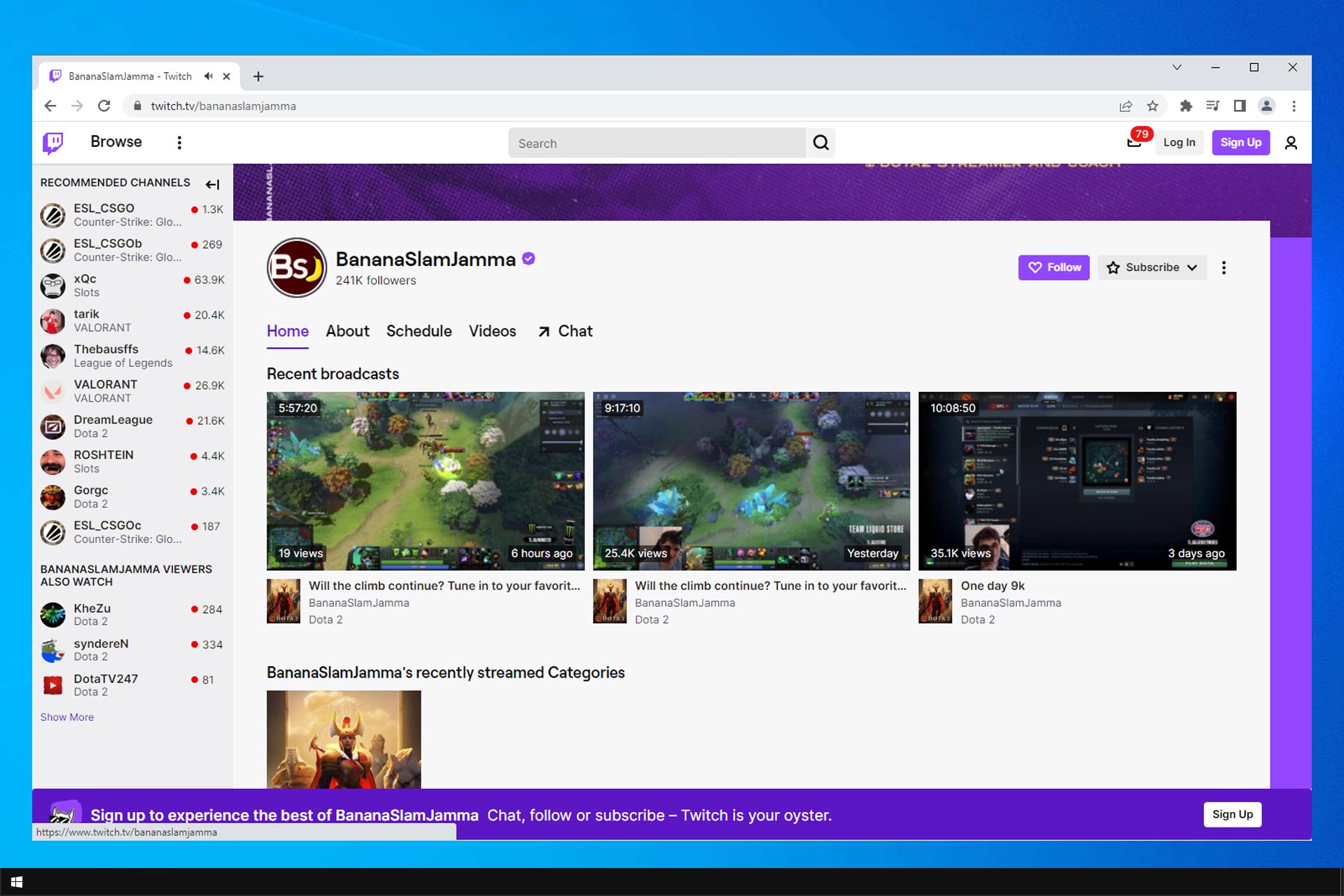1344x896 pixels.
Task: Open the tarik channel in sidebar
Action: pyautogui.click(x=132, y=321)
